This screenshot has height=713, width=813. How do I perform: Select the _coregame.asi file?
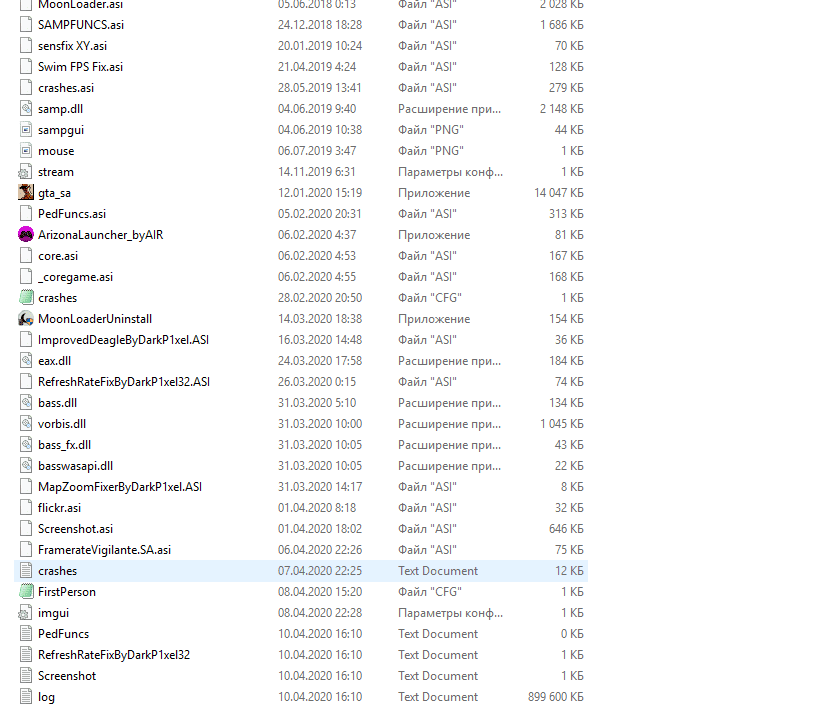point(75,277)
